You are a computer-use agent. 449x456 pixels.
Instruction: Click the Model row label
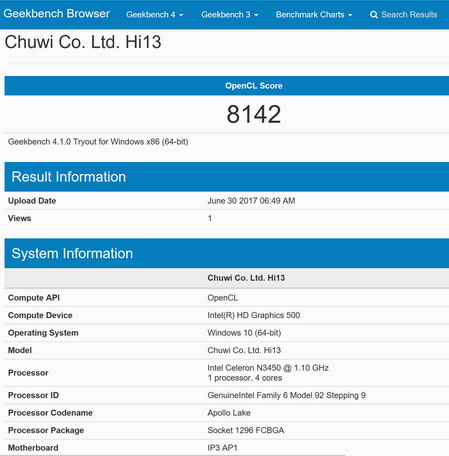(x=20, y=350)
